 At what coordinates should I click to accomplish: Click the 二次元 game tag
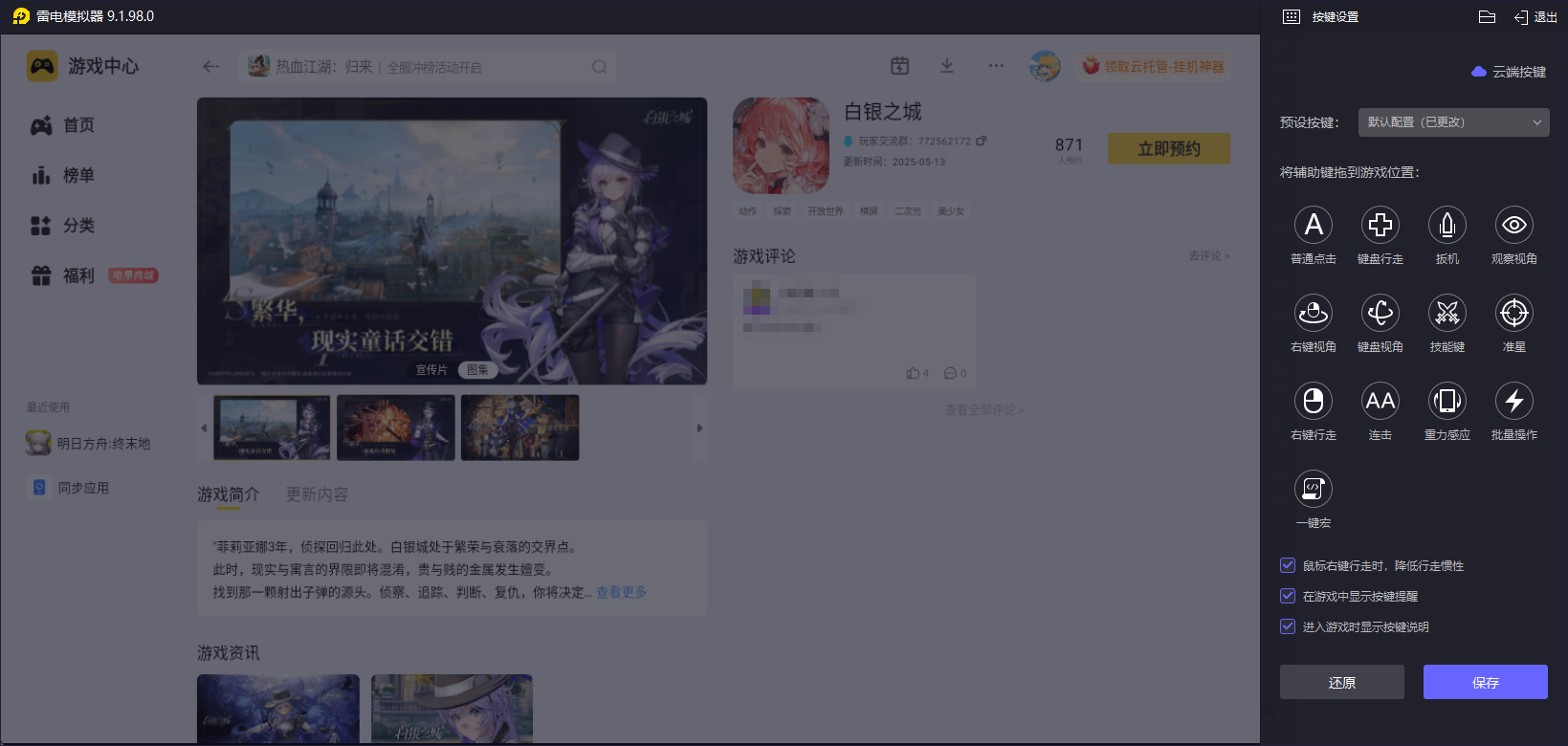click(x=908, y=211)
